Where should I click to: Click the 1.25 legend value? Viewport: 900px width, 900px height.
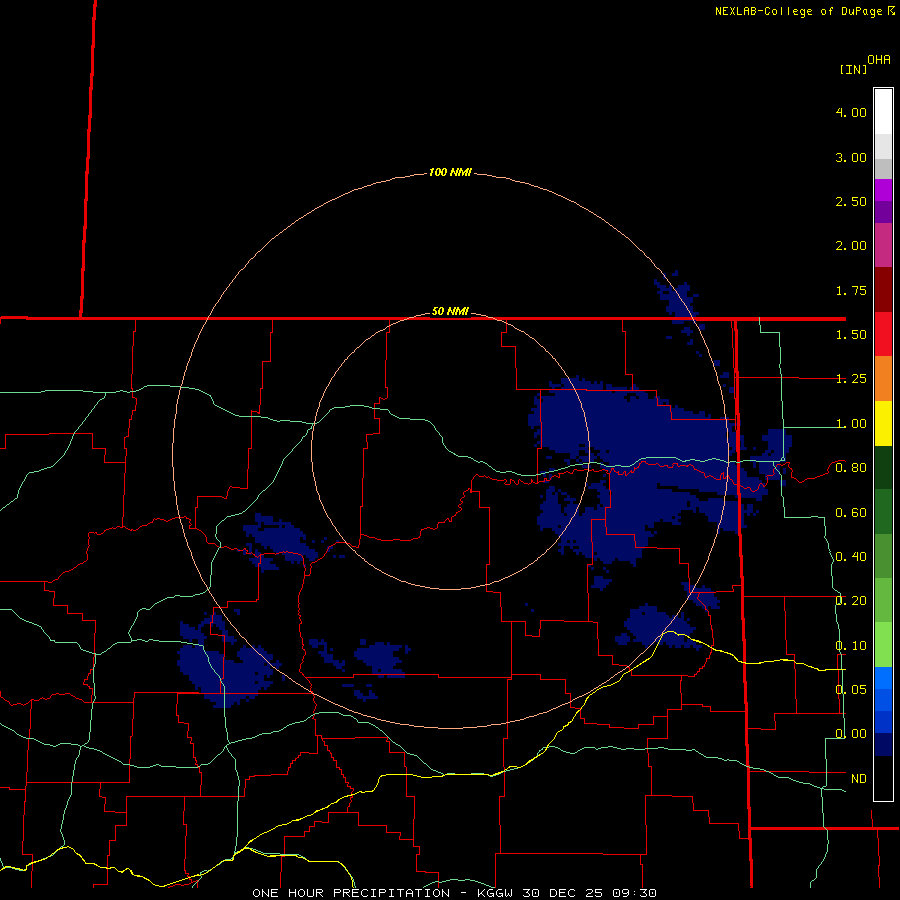(x=851, y=379)
